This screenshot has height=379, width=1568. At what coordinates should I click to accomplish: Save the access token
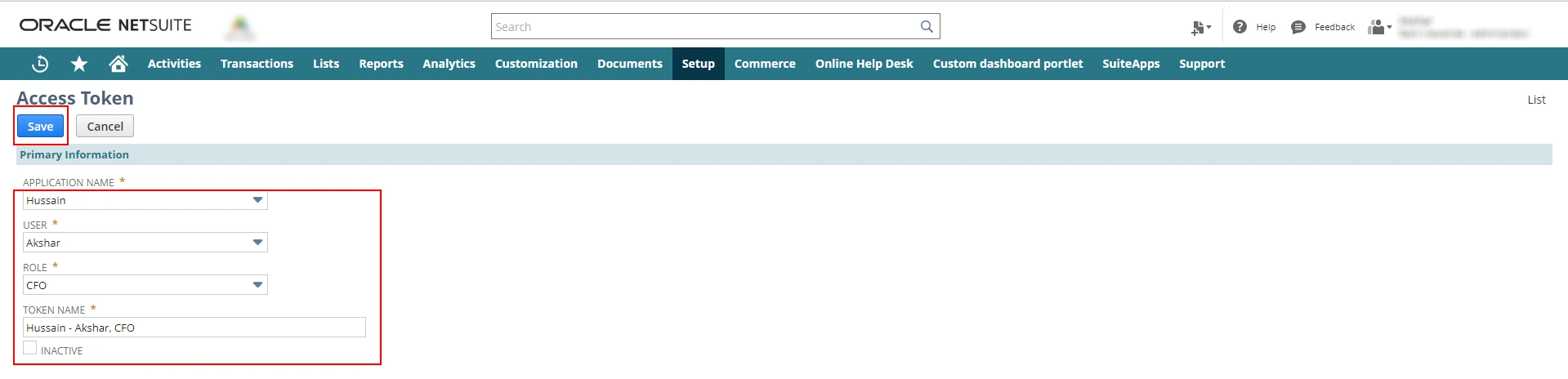click(40, 127)
